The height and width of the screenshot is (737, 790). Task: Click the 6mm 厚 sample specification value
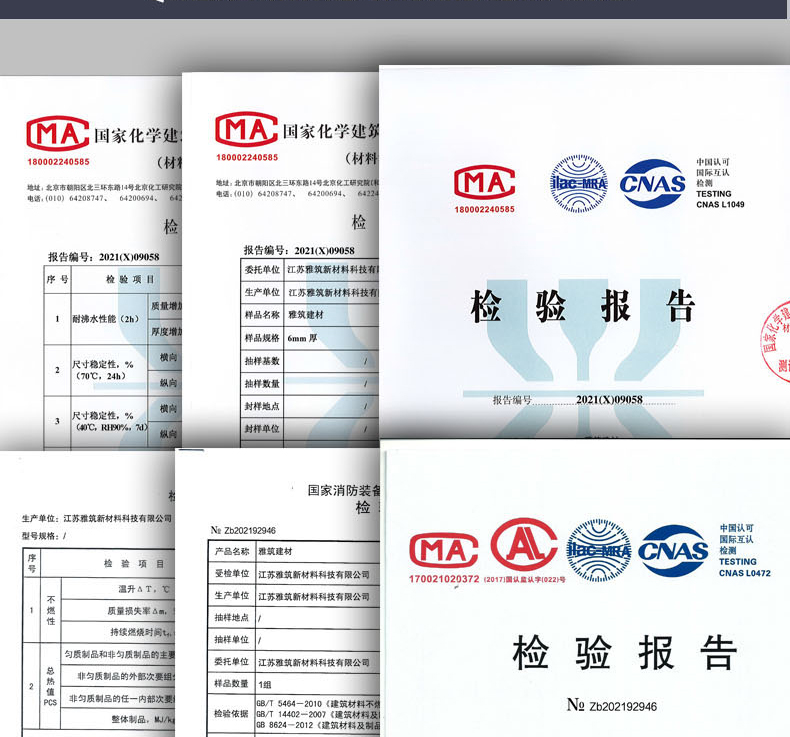coord(302,338)
